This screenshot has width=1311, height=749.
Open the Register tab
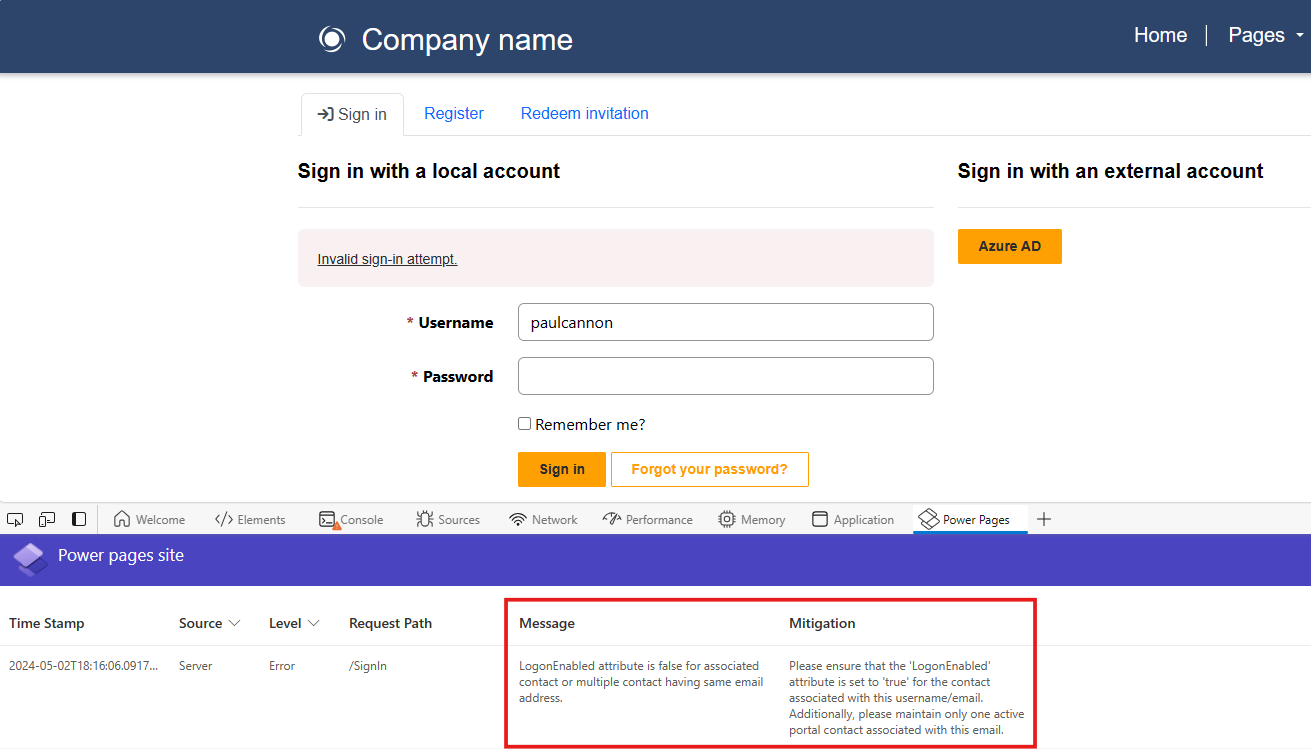coord(453,114)
